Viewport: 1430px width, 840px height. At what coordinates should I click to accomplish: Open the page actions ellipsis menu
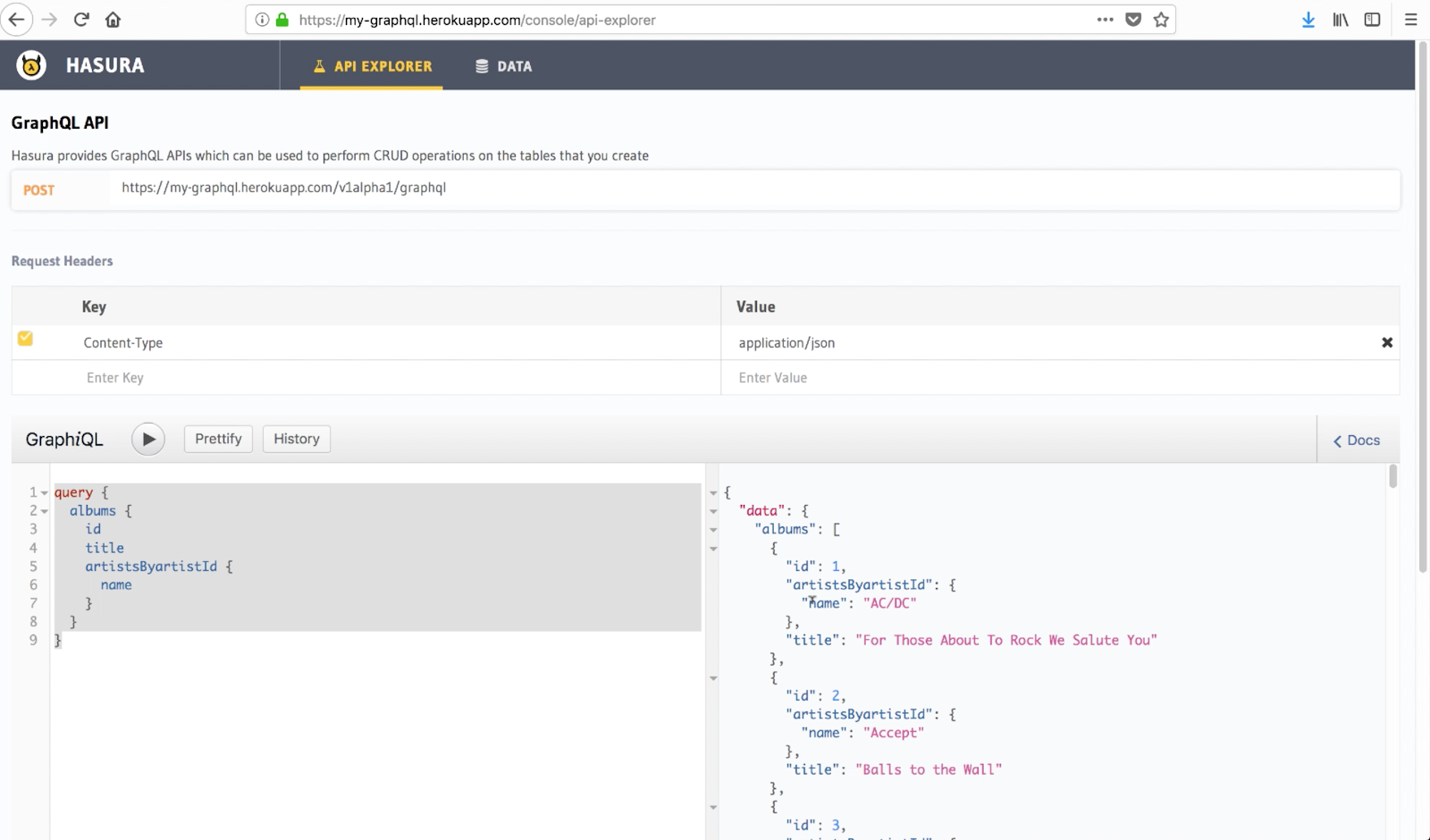(x=1105, y=19)
